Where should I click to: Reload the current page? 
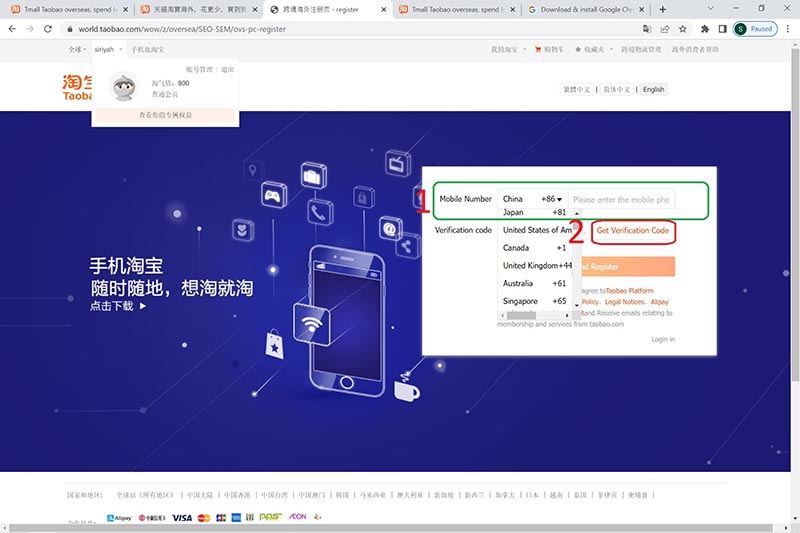[x=48, y=29]
